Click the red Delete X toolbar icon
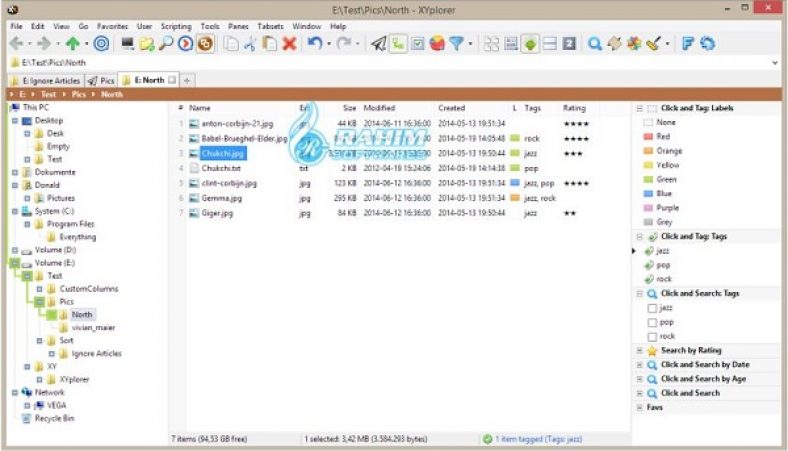Screen dimensions: 788x451 289,44
